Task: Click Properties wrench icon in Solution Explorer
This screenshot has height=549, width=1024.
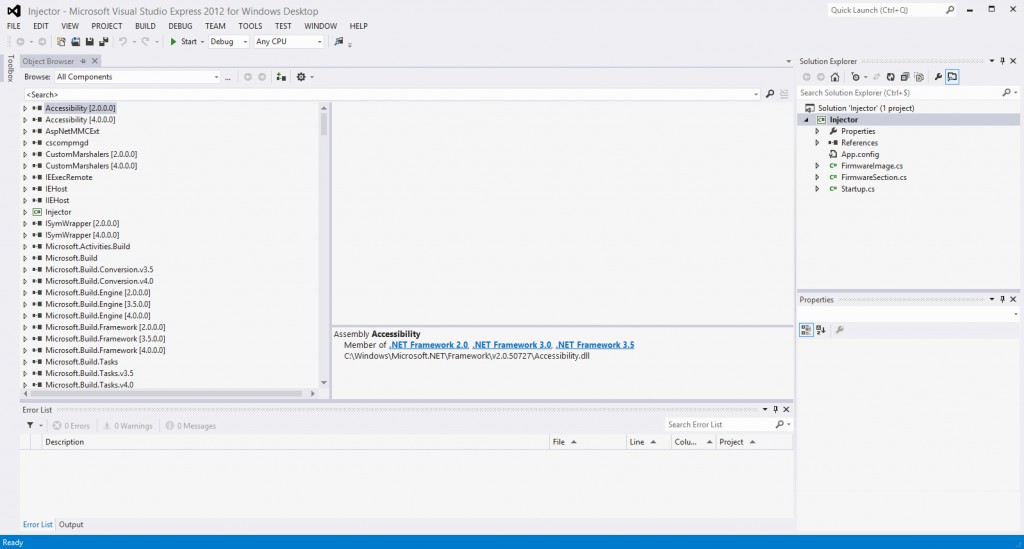Action: click(x=938, y=77)
